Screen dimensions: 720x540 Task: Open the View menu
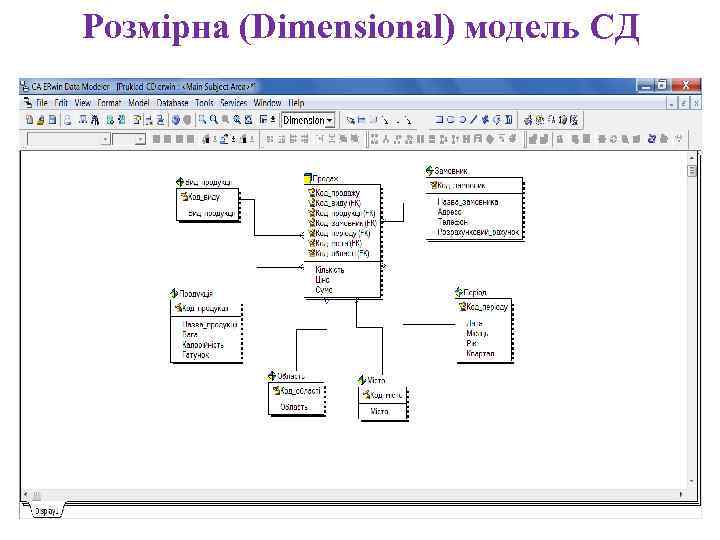click(83, 103)
